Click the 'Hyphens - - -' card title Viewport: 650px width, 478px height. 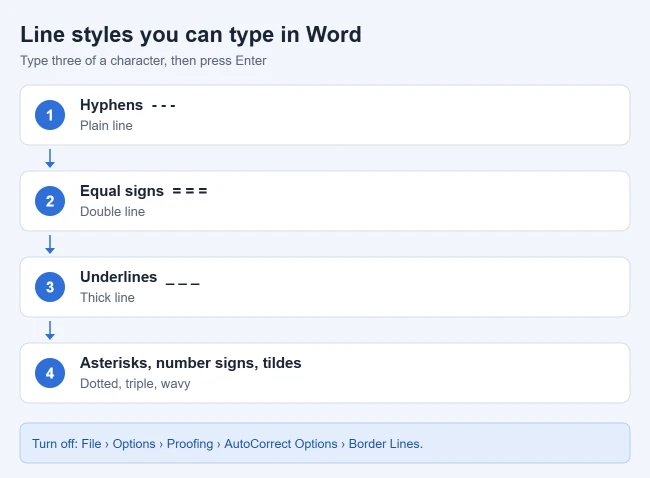pos(128,105)
